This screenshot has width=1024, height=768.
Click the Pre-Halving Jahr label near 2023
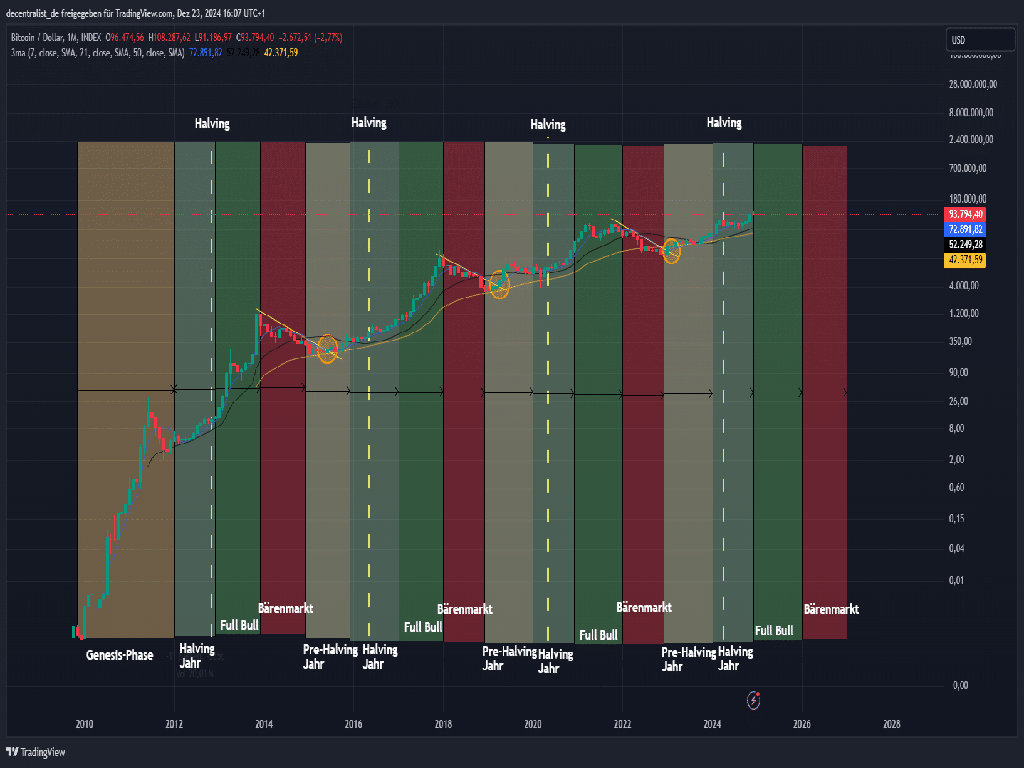[x=688, y=658]
